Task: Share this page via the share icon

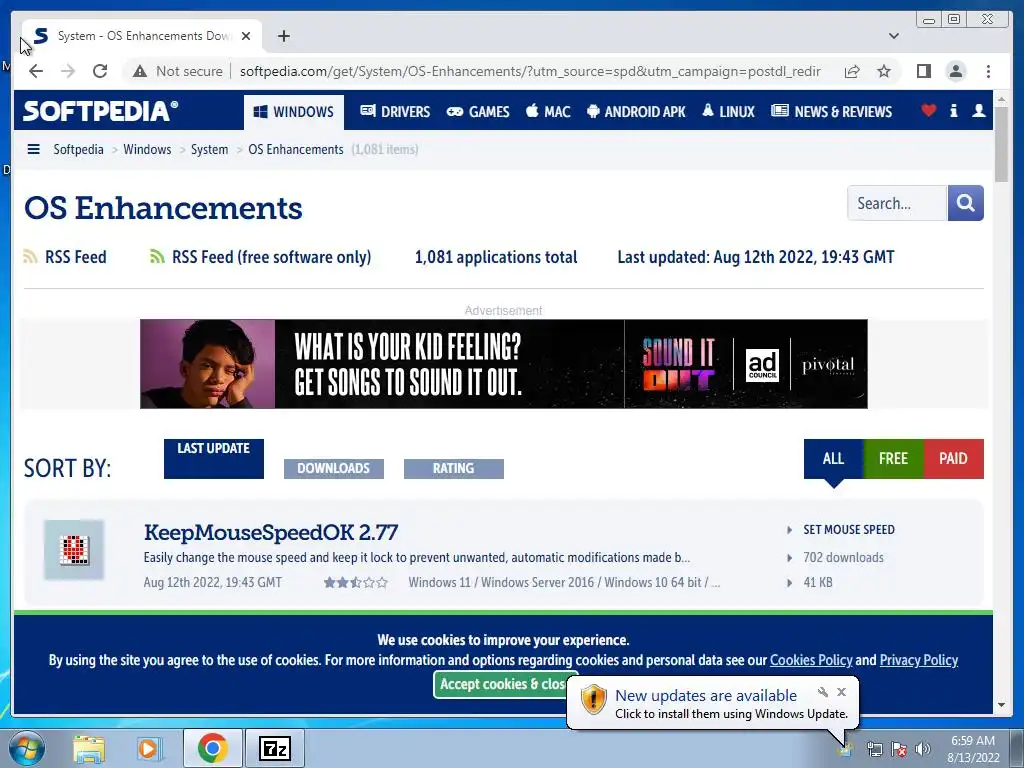Action: 852,71
